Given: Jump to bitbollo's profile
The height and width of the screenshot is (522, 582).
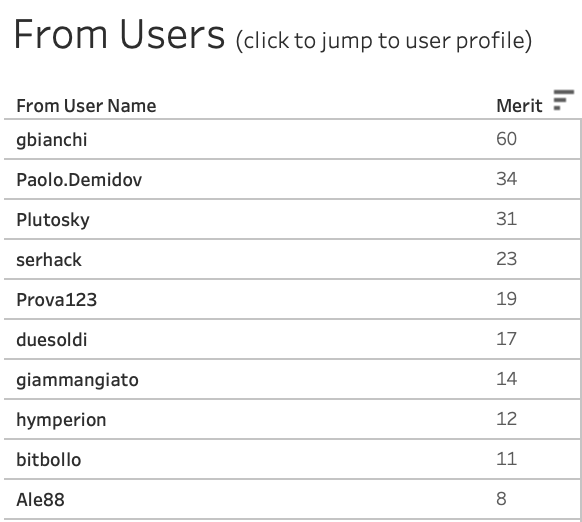Looking at the screenshot, I should tap(49, 460).
